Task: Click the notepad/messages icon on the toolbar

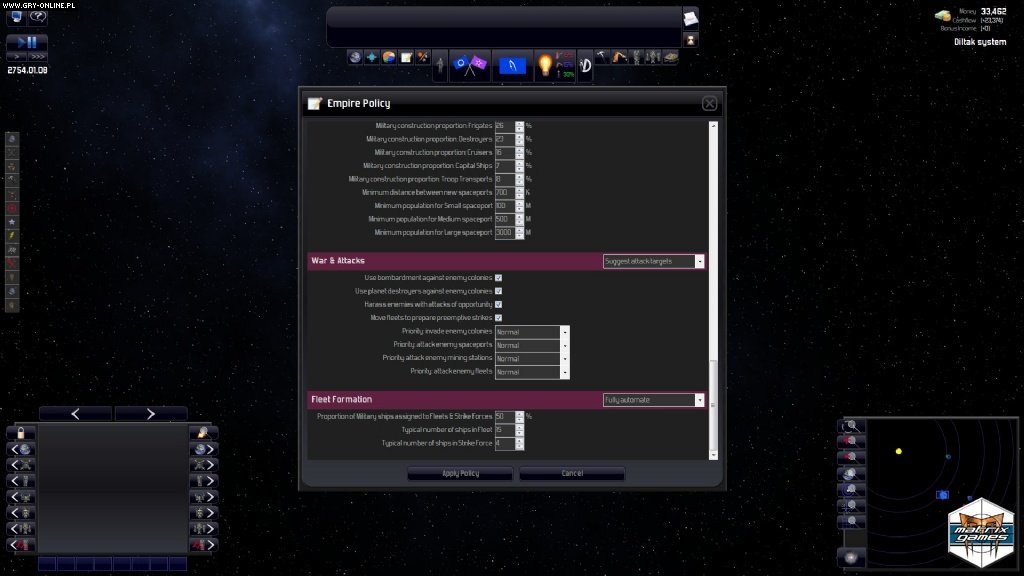Action: point(405,57)
